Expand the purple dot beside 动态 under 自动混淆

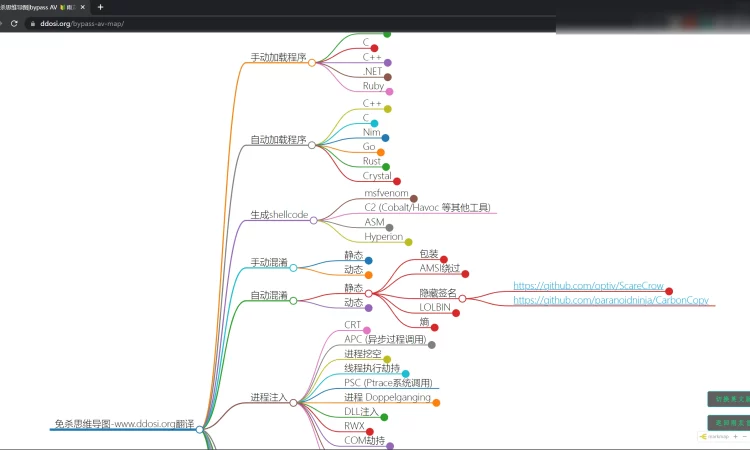pos(368,308)
